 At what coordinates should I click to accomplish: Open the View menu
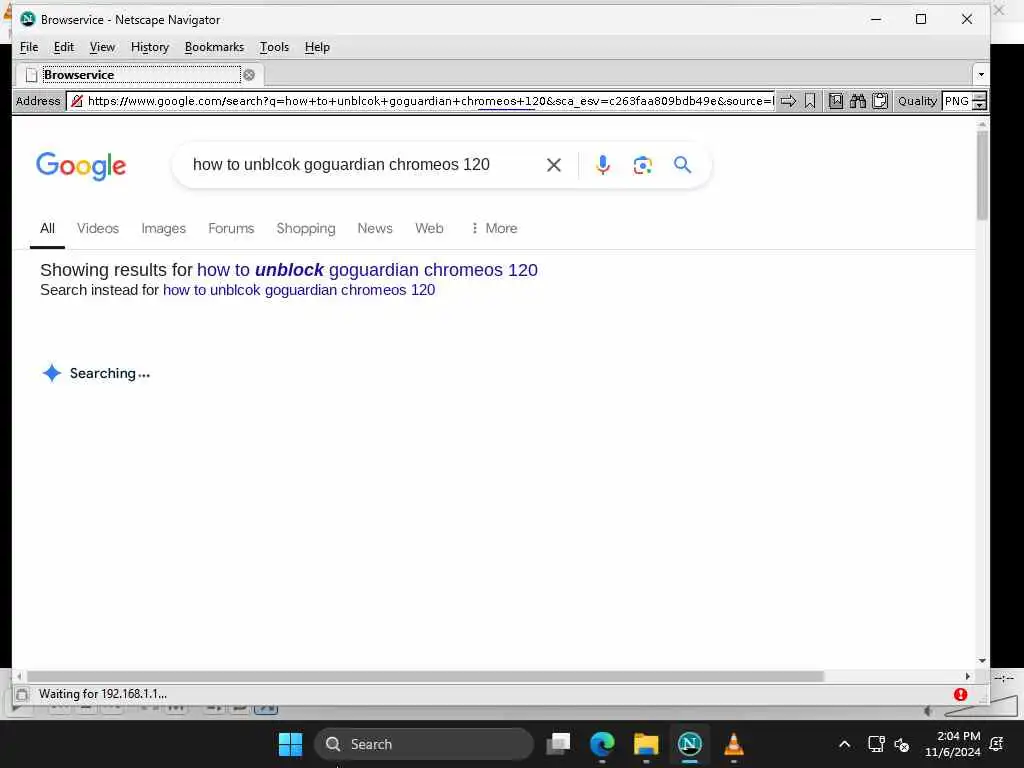pos(103,47)
